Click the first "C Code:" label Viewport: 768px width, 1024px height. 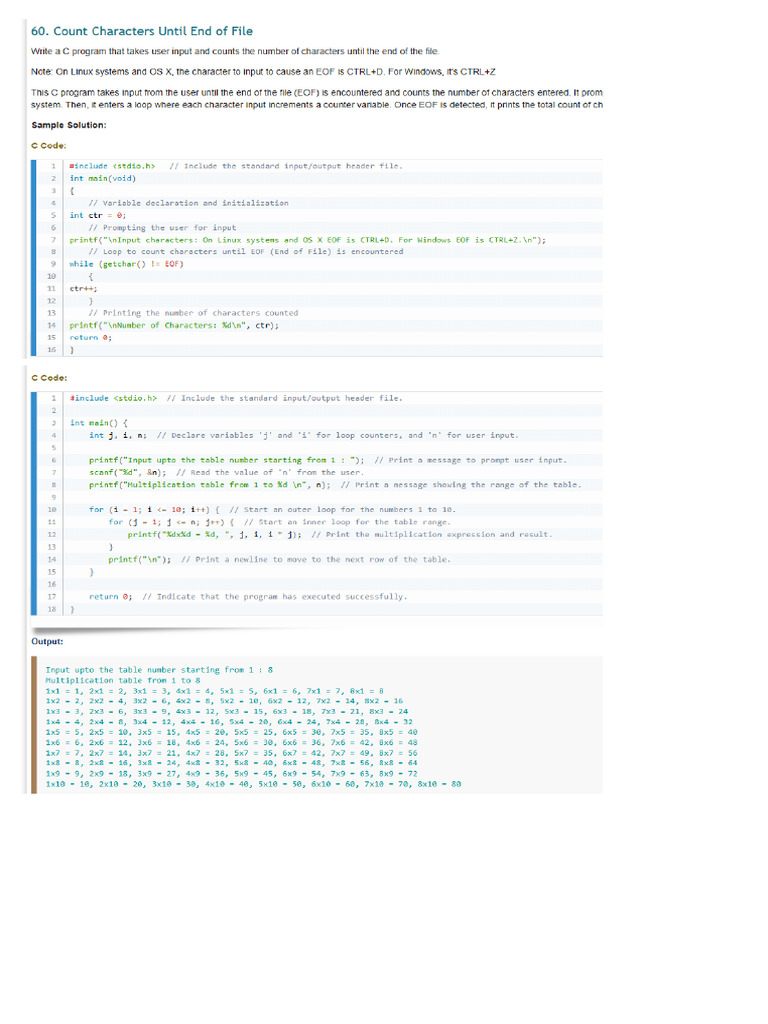tap(49, 146)
